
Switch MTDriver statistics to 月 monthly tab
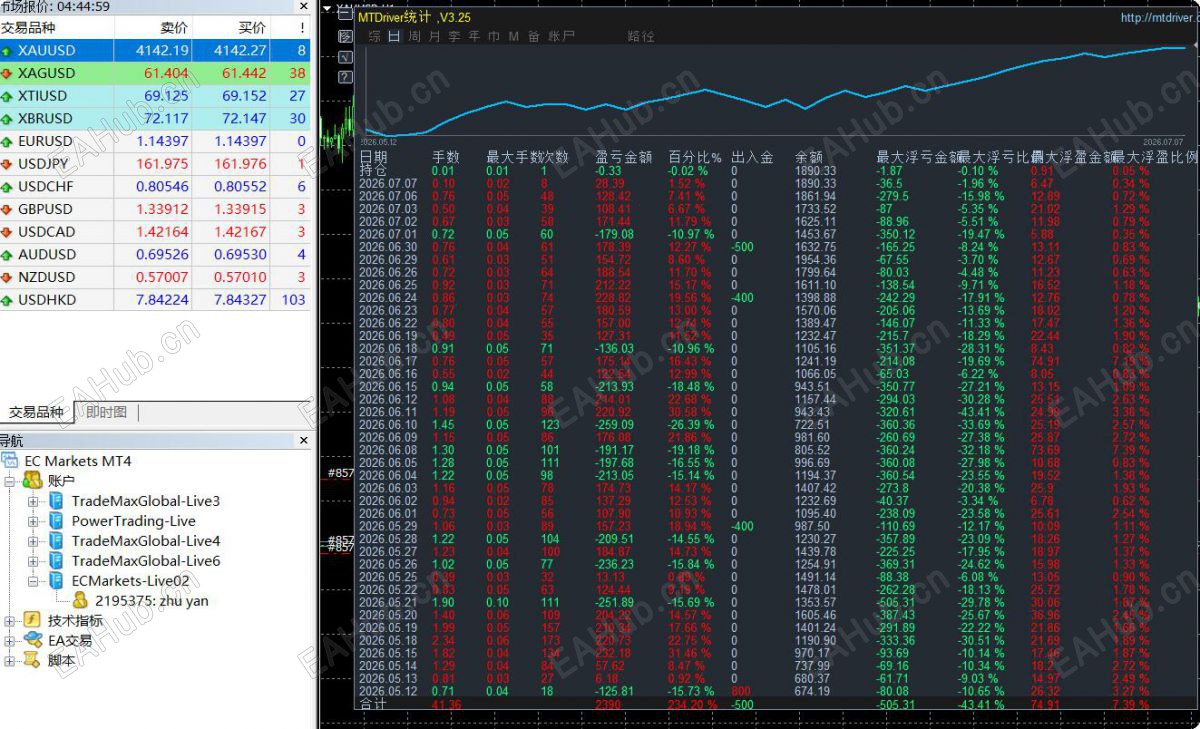[x=434, y=36]
